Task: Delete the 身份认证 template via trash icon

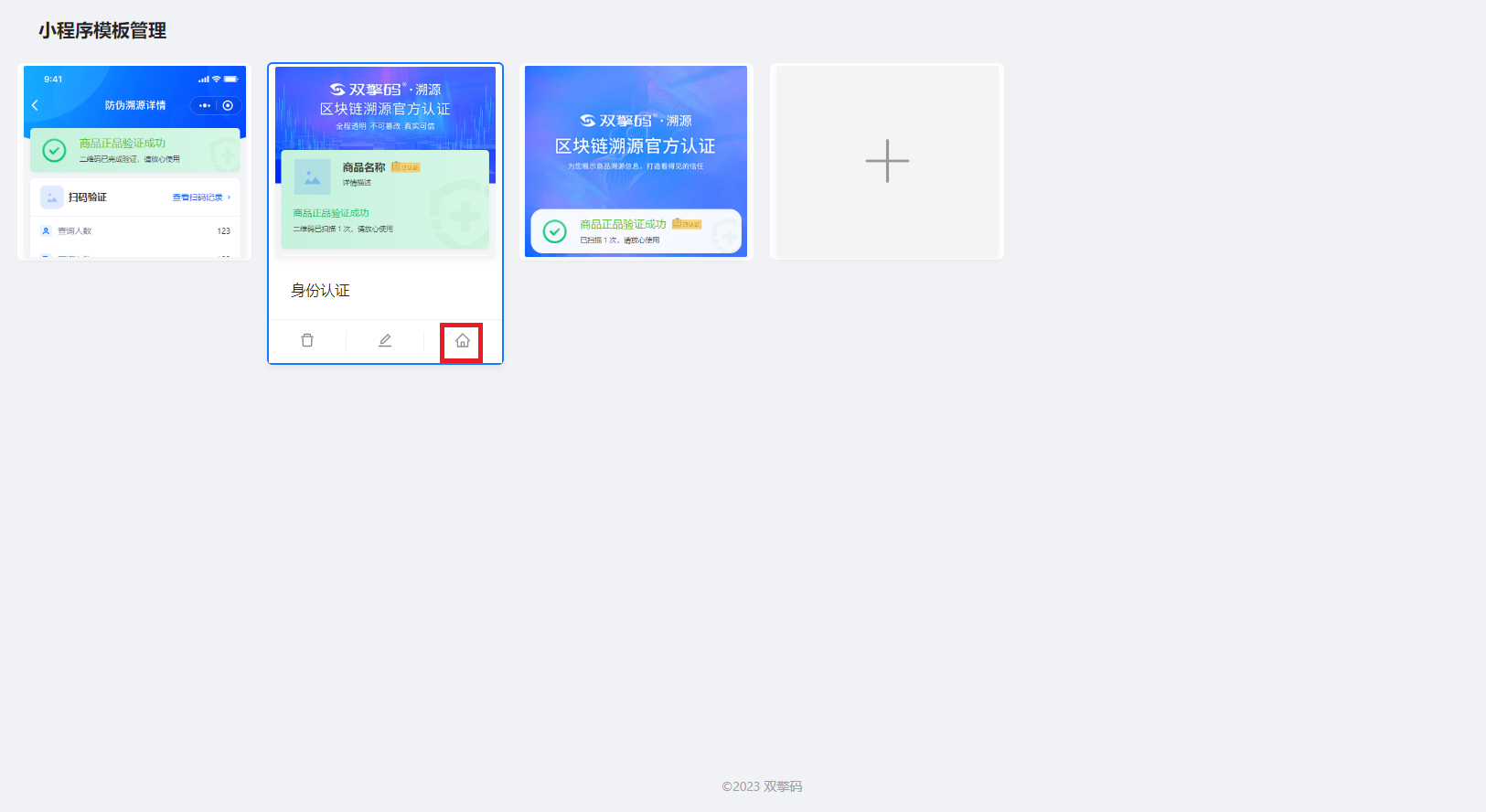Action: (307, 340)
